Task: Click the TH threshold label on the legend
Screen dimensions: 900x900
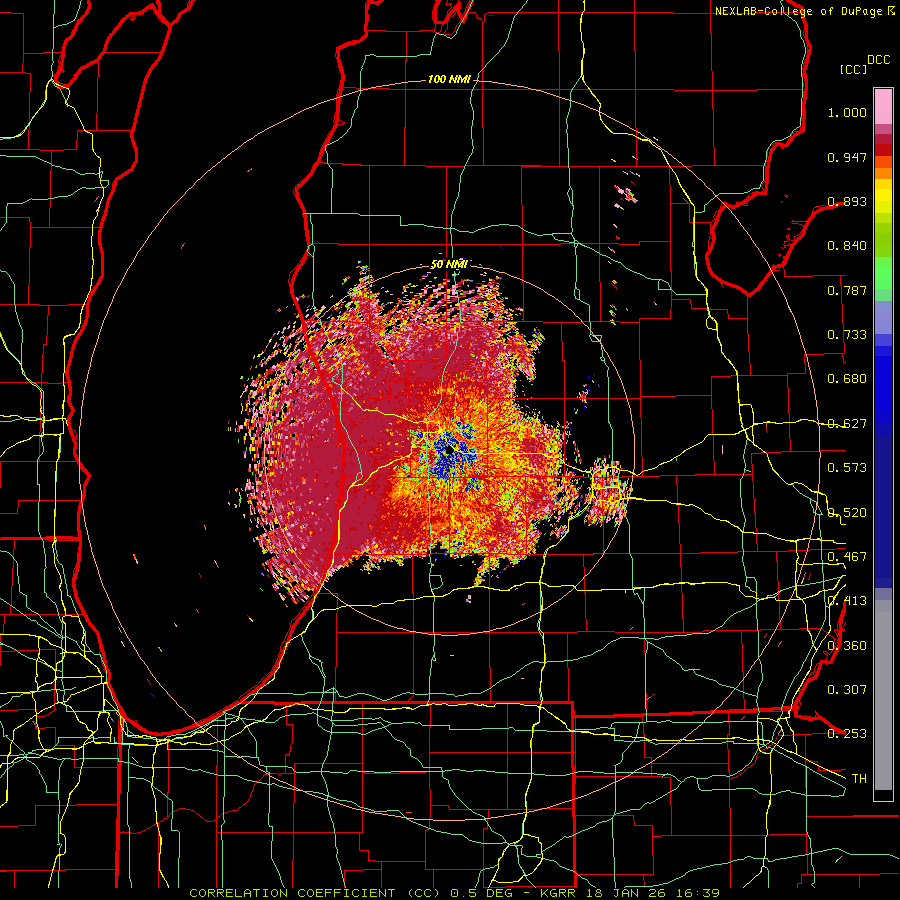Action: tap(859, 779)
